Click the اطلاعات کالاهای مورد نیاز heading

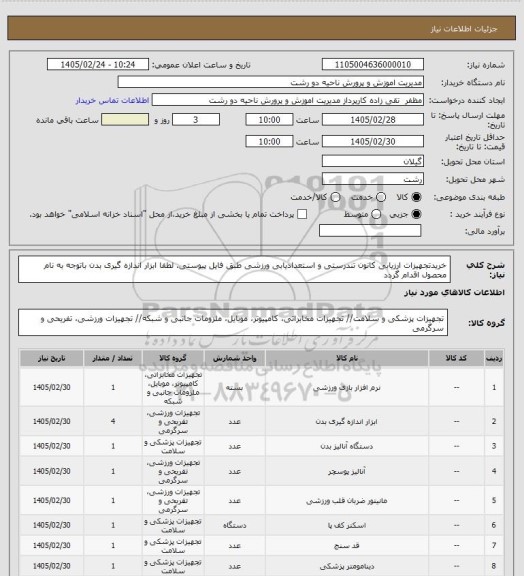(x=454, y=292)
